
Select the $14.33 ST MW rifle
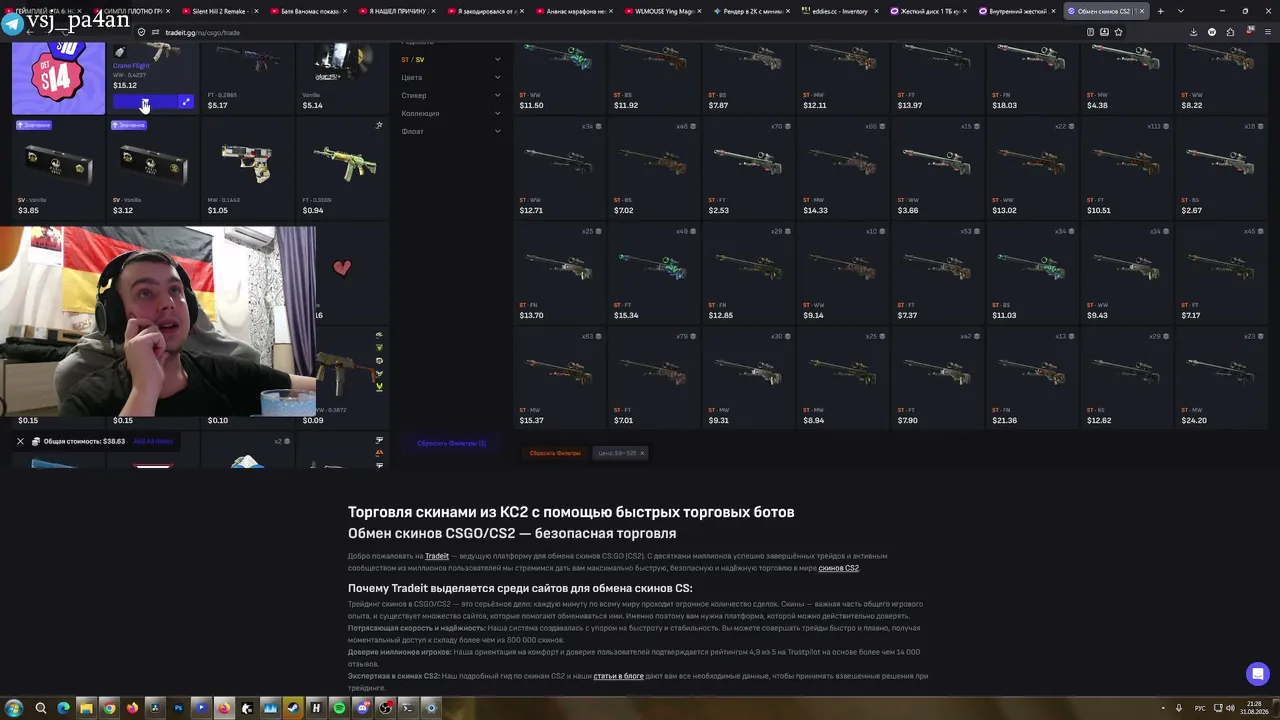[x=843, y=168]
